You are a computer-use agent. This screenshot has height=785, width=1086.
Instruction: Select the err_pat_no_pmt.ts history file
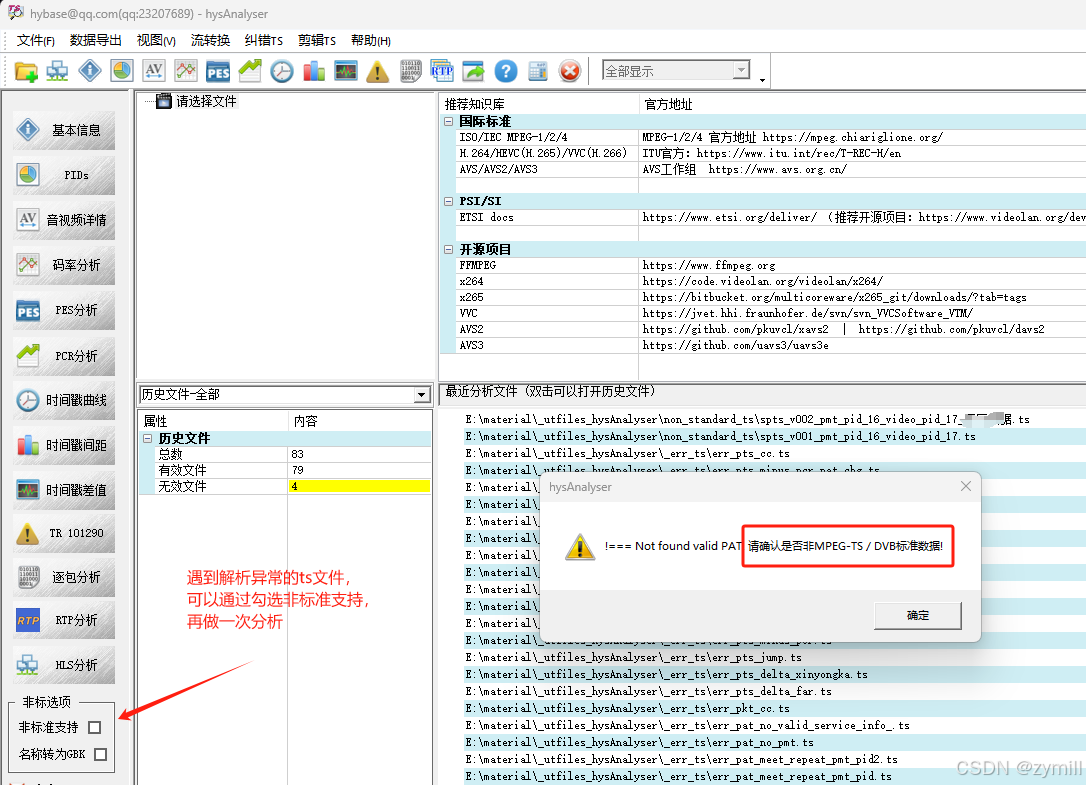639,742
